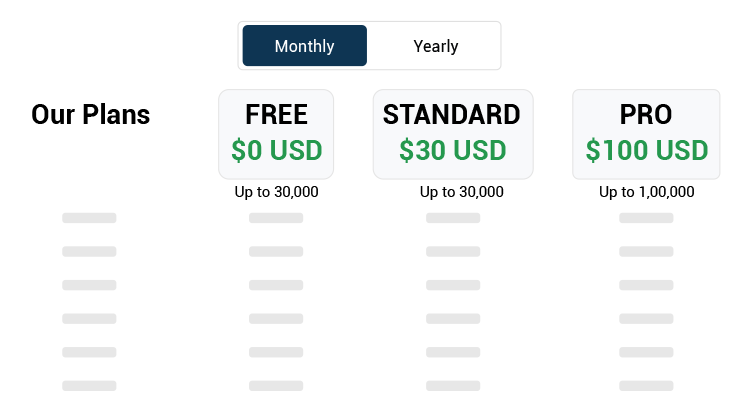Click first placeholder bar under Our Plans
739x415 pixels.
[89, 218]
